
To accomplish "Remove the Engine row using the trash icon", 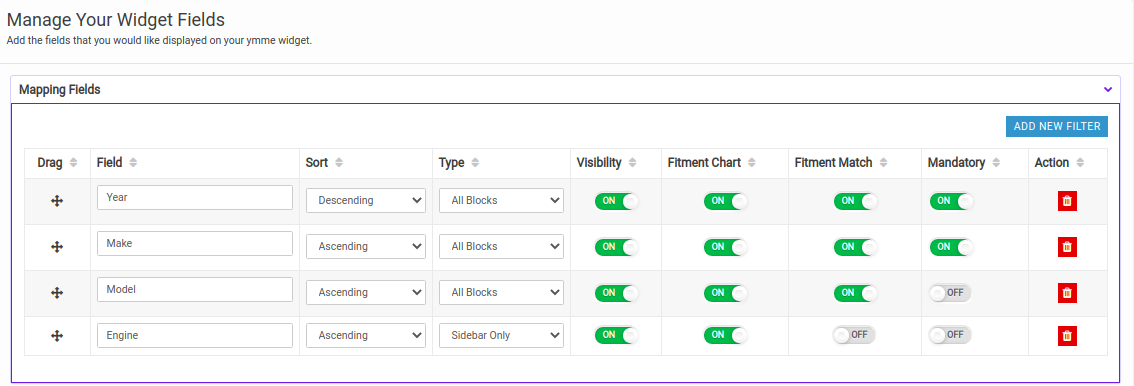I will coord(1067,335).
